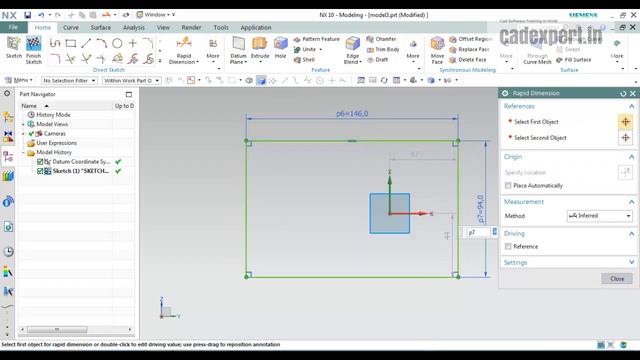Select the Rectangle sketch tool
The image size is (640, 360).
point(71,43)
